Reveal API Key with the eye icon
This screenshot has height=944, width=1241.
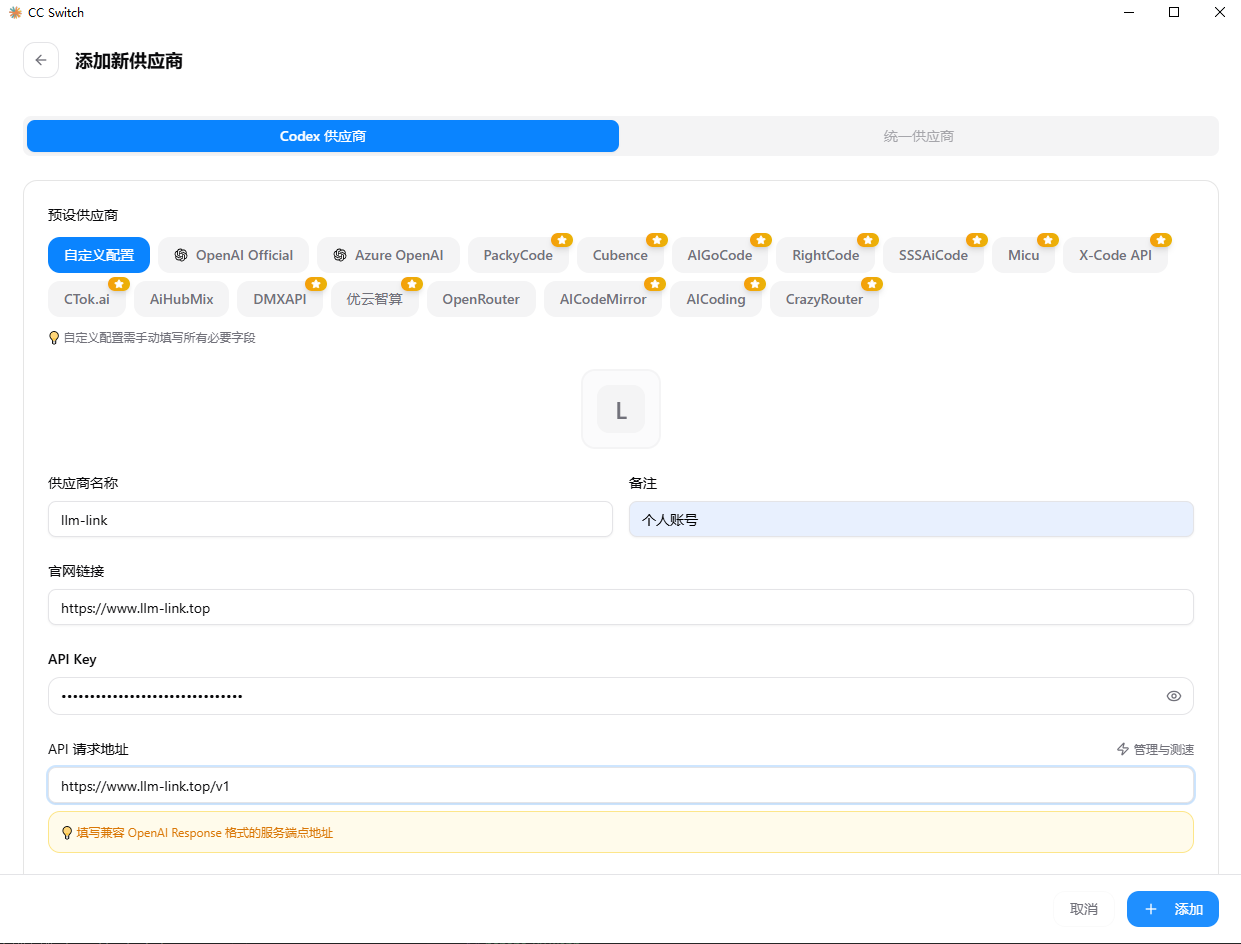click(x=1174, y=696)
